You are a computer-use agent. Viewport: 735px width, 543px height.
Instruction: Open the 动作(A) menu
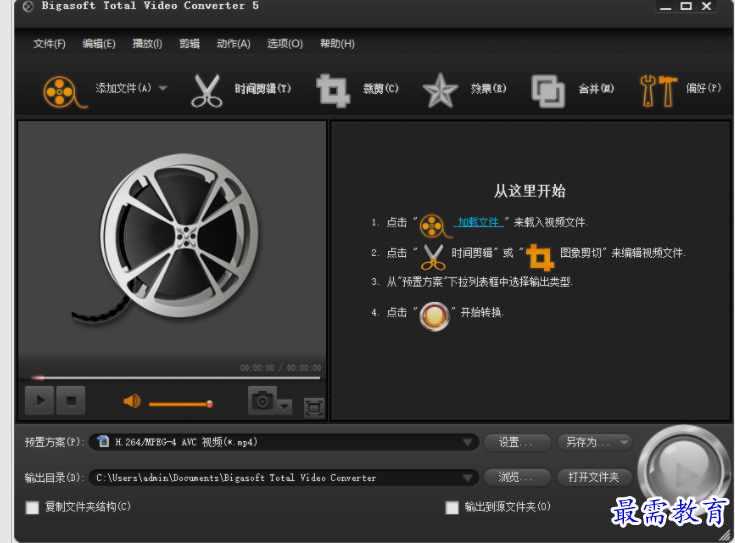(x=233, y=44)
